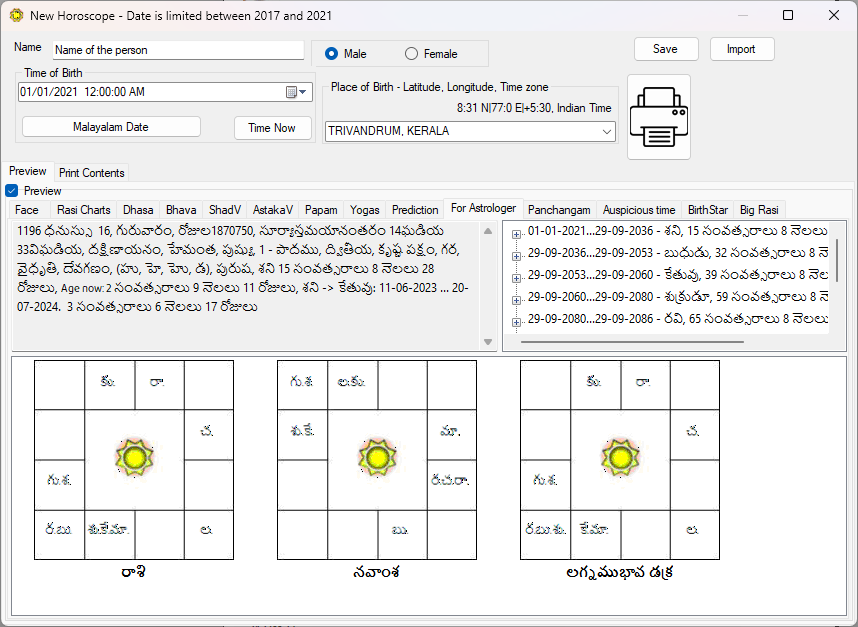Open the Place of Birth dropdown
The height and width of the screenshot is (627, 858).
(x=606, y=131)
